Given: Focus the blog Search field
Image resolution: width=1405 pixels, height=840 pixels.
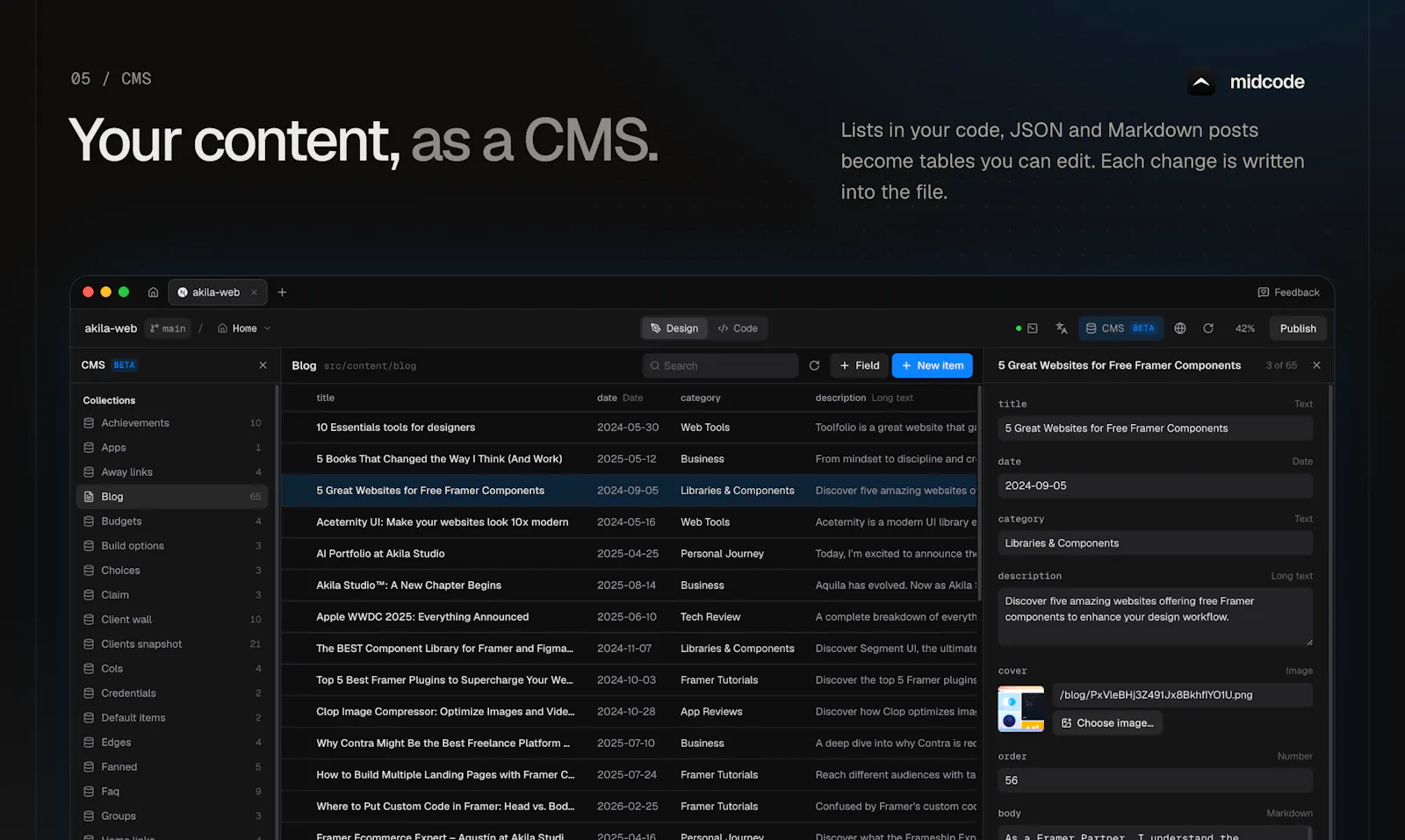Looking at the screenshot, I should 720,366.
